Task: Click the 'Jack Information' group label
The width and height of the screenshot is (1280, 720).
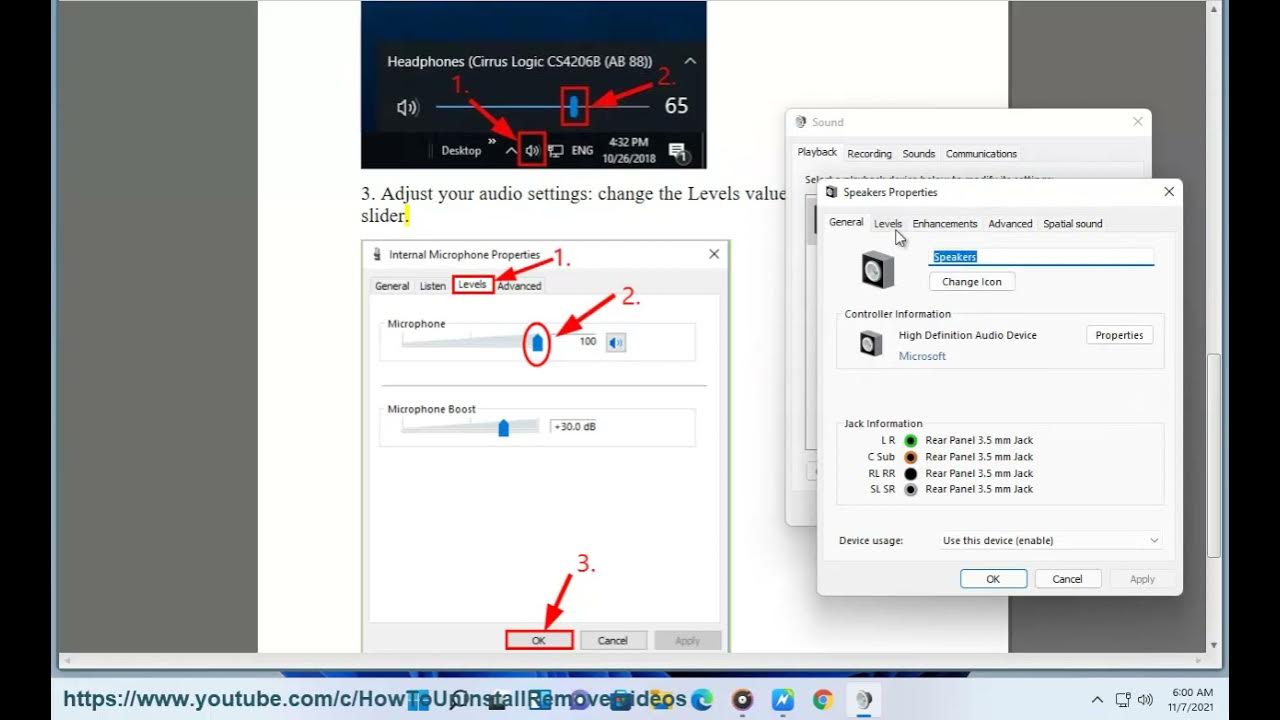Action: pos(883,424)
